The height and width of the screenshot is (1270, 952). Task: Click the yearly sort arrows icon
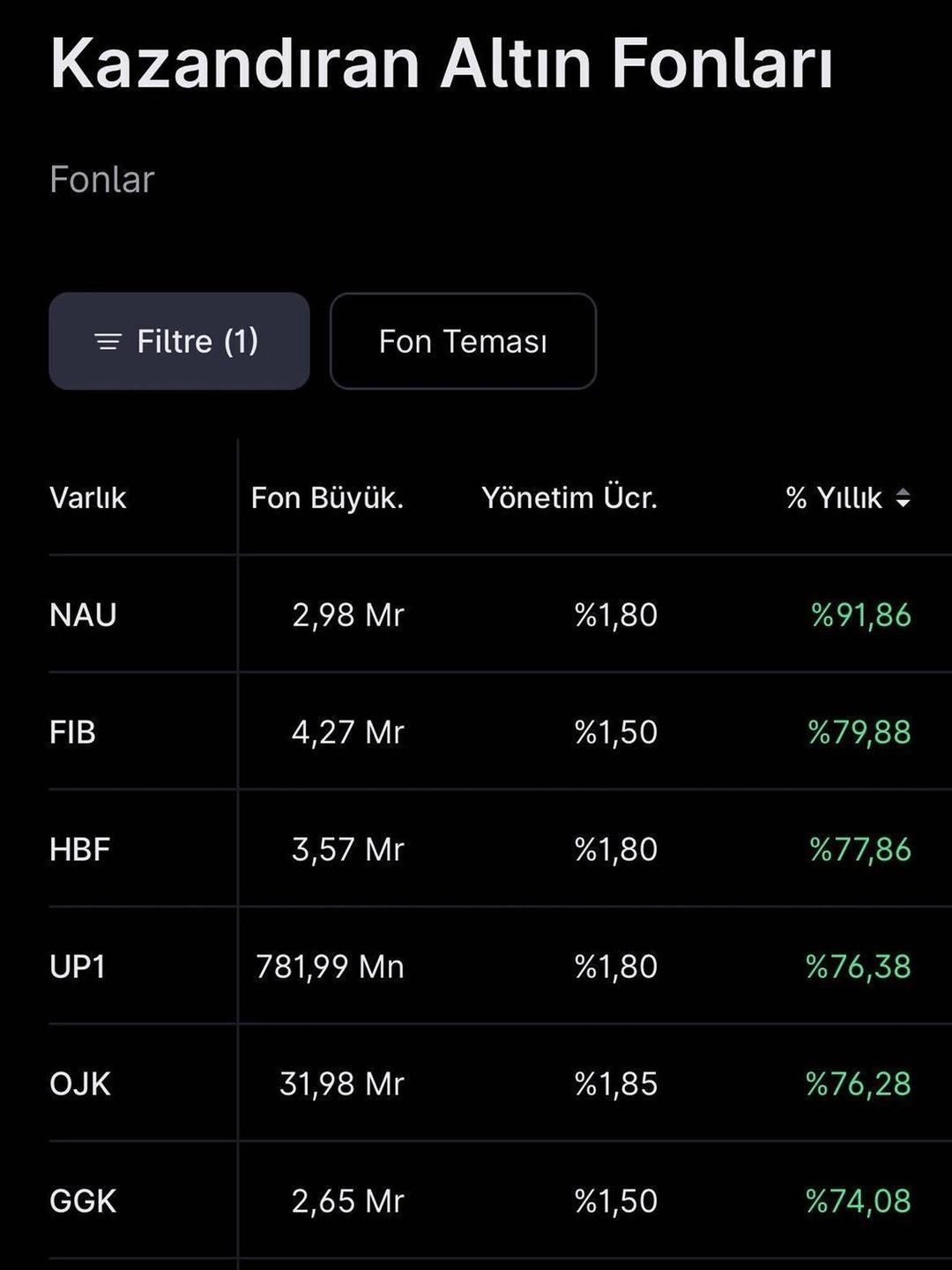click(x=903, y=498)
